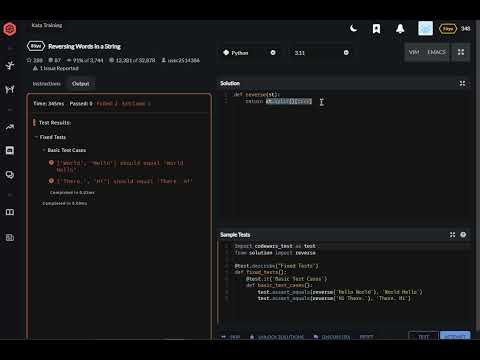Open the Python language dropdown

pos(249,53)
